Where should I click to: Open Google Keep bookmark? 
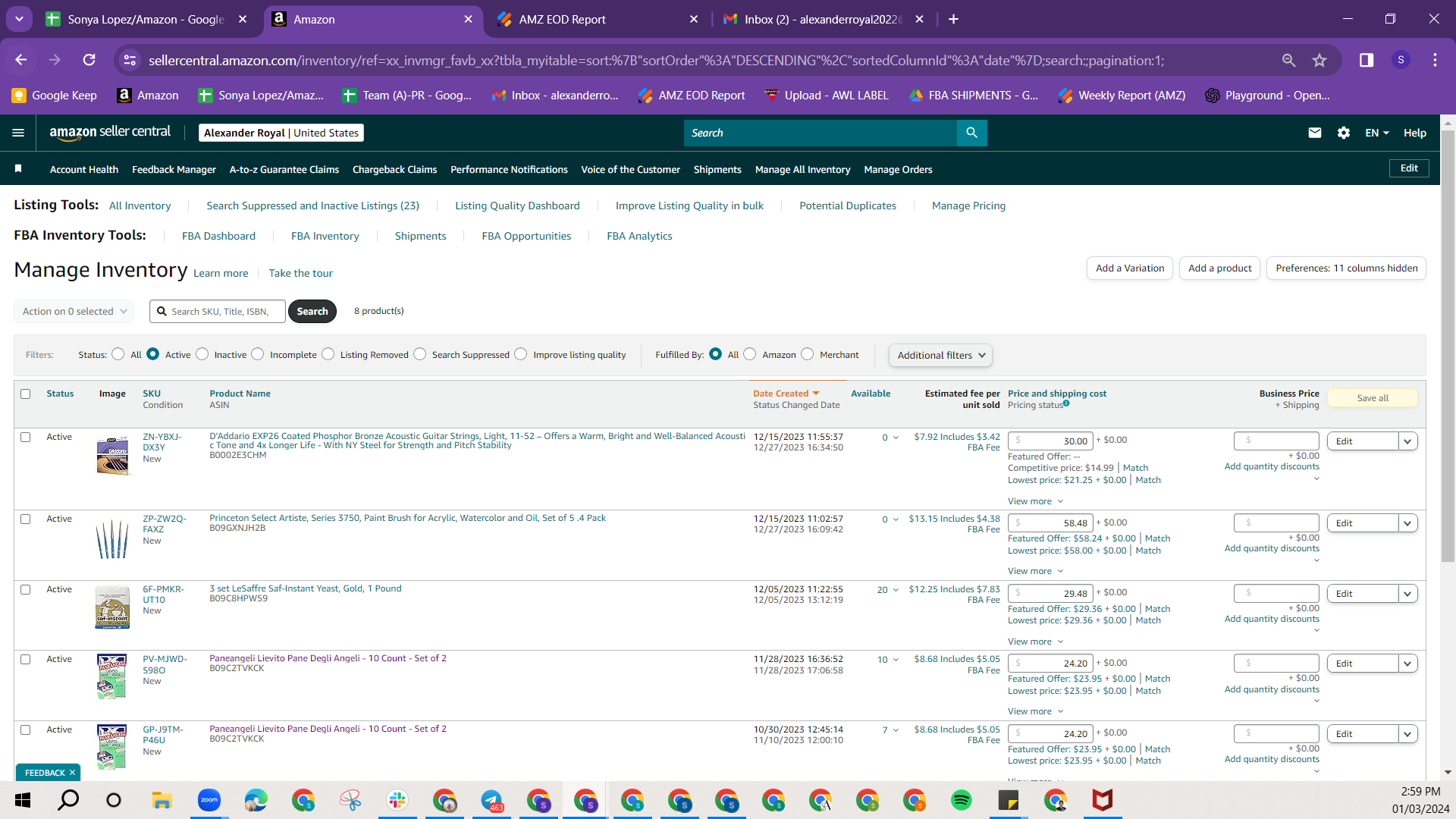click(54, 95)
